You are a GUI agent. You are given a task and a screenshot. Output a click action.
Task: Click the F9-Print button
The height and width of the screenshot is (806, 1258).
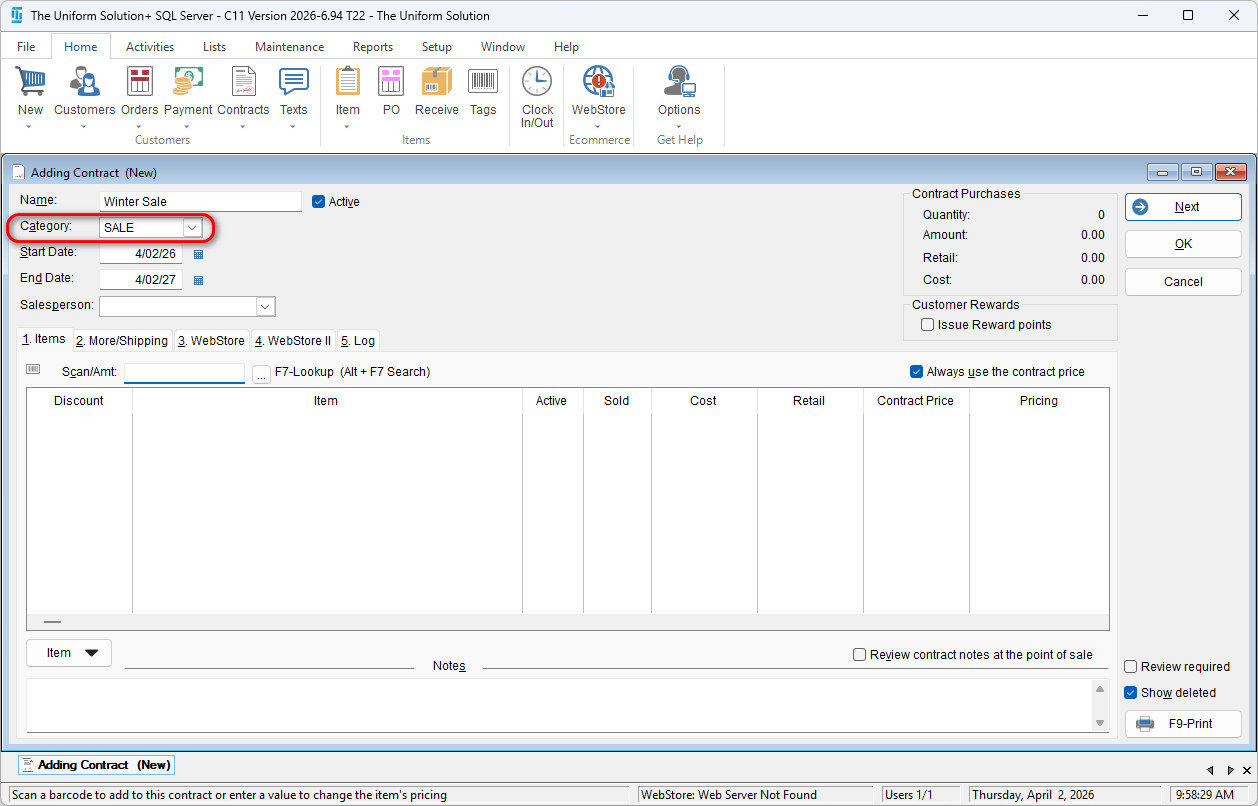tap(1183, 724)
